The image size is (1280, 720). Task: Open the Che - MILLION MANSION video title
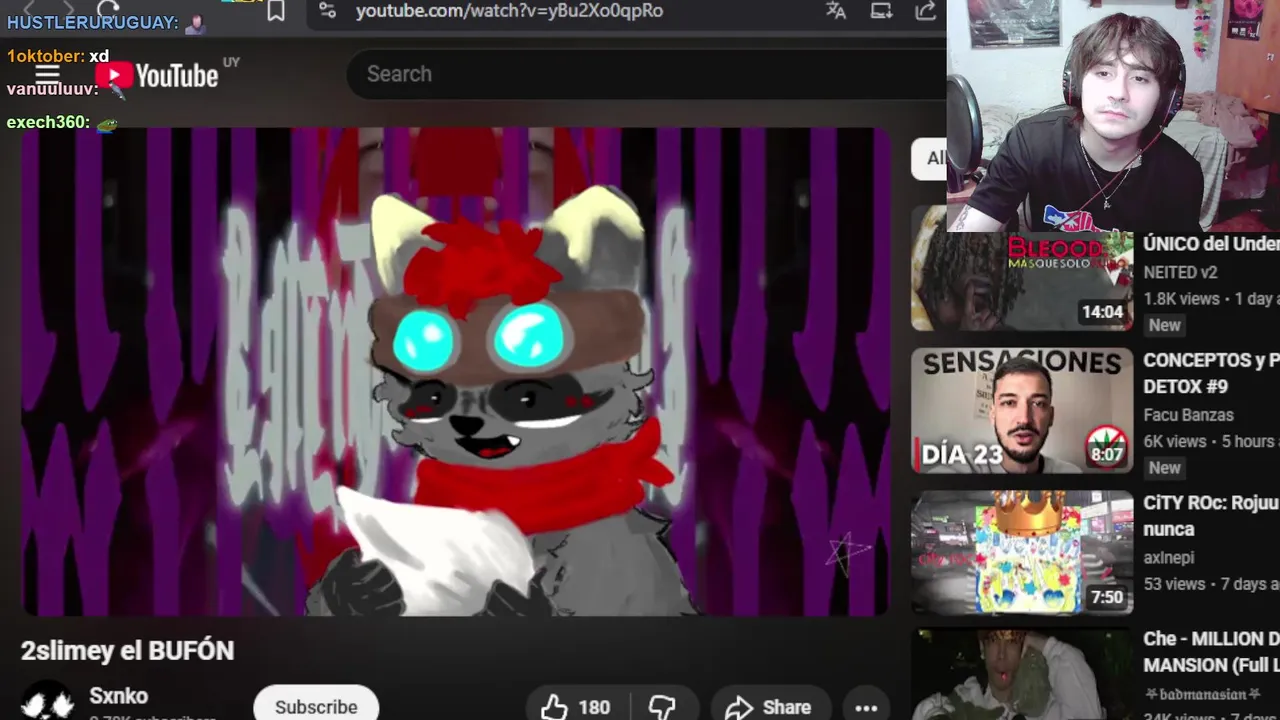pos(1211,651)
